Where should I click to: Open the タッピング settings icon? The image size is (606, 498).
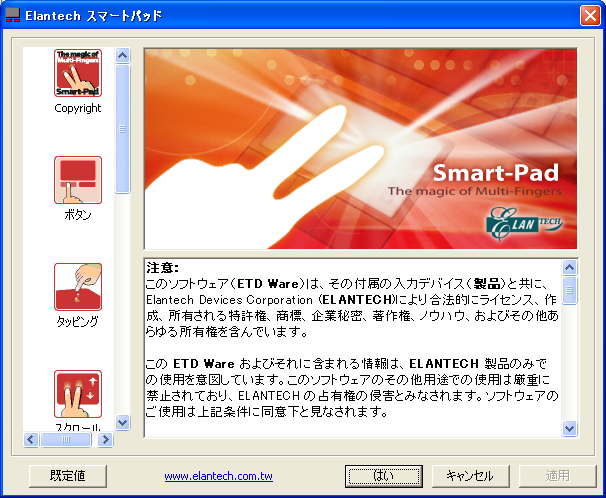click(x=78, y=287)
